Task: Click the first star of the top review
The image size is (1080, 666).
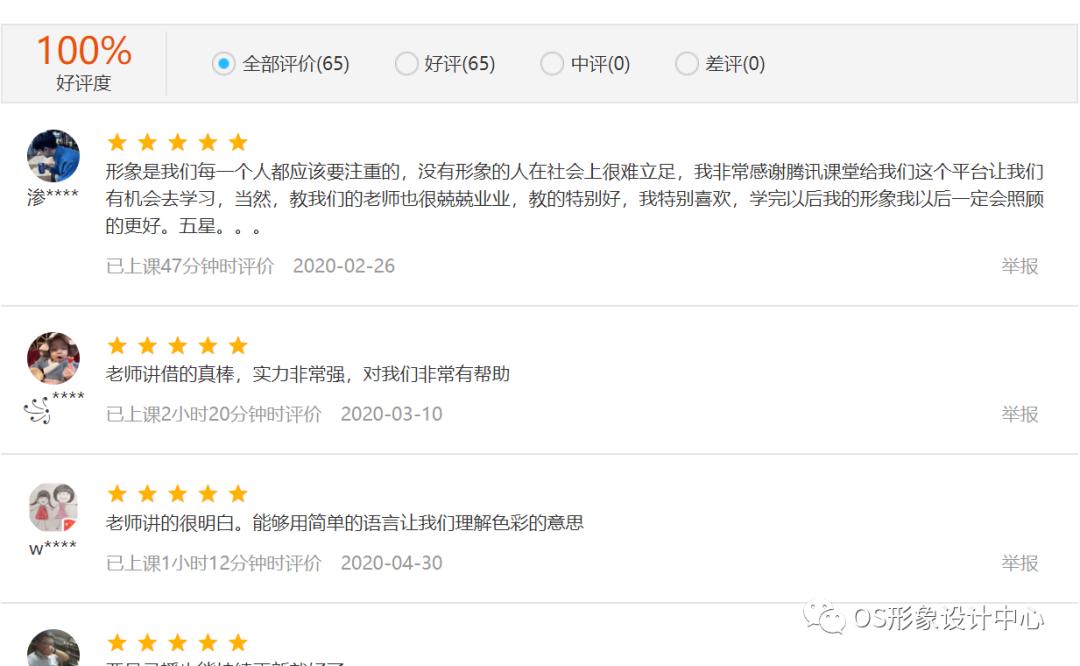Action: coord(117,142)
